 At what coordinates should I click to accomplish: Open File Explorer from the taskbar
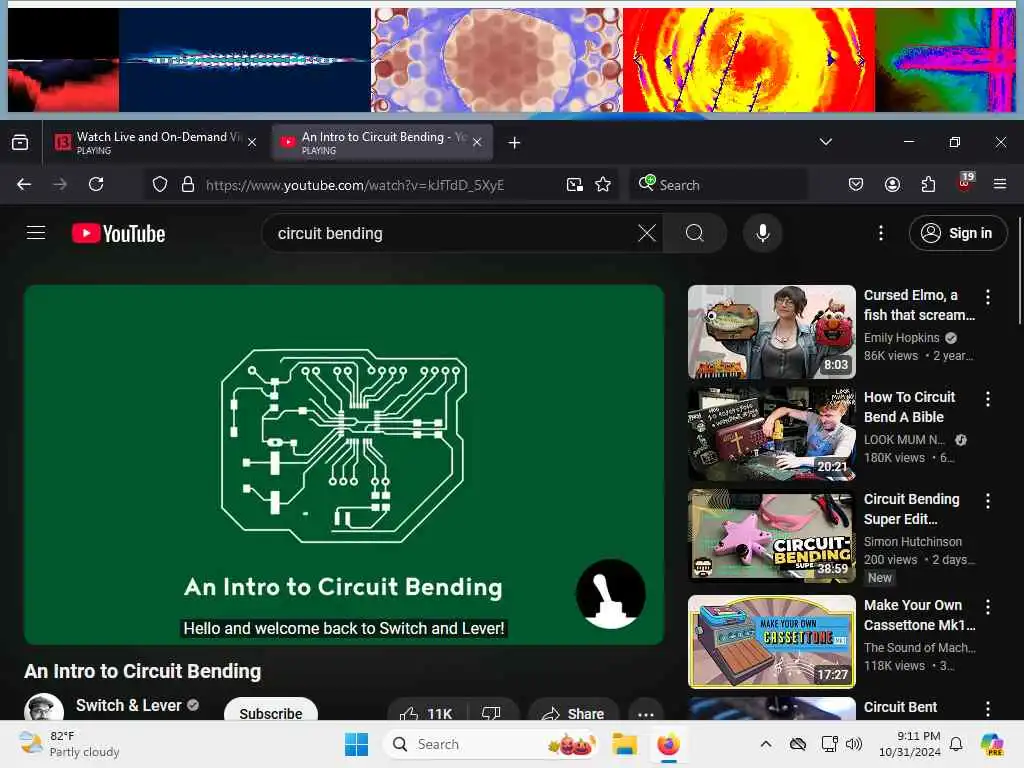tap(624, 744)
